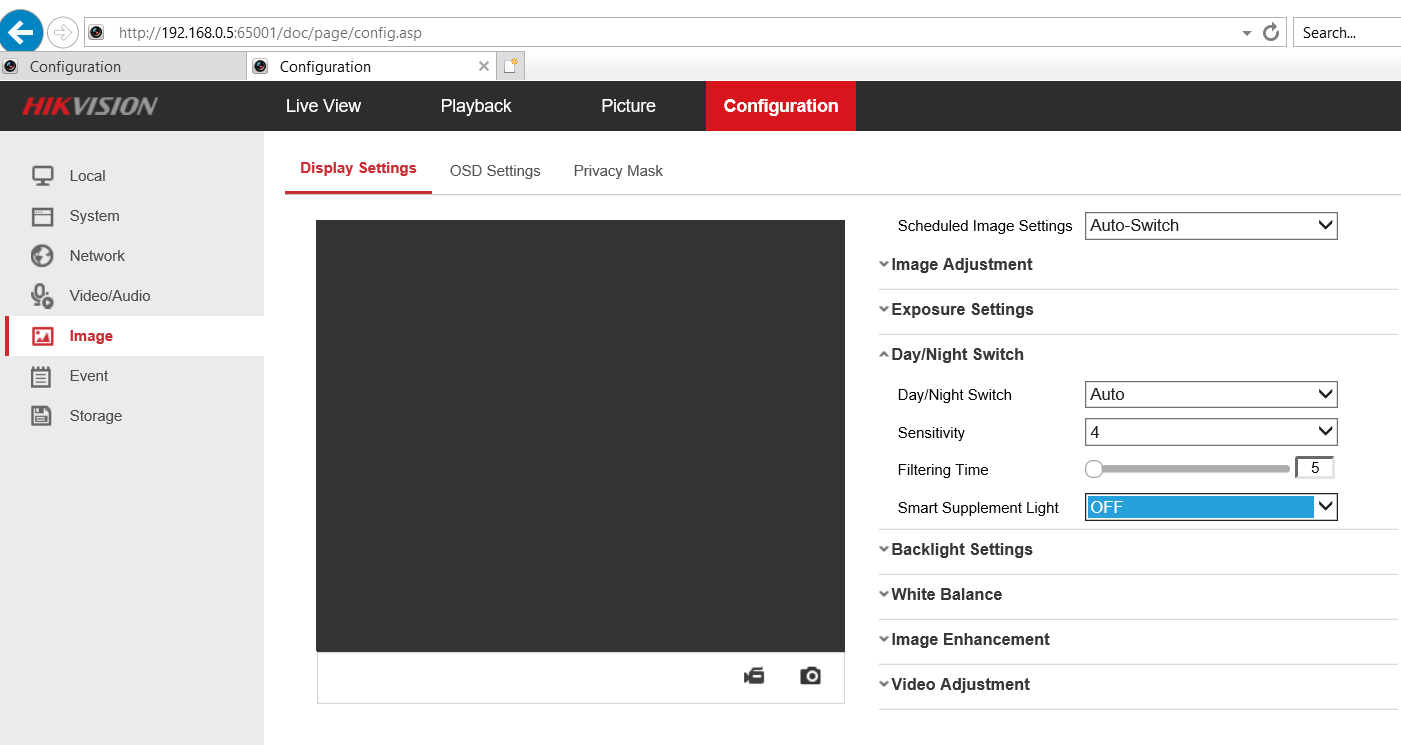Image resolution: width=1401 pixels, height=745 pixels.
Task: Open the Playback page
Action: pyautogui.click(x=476, y=106)
